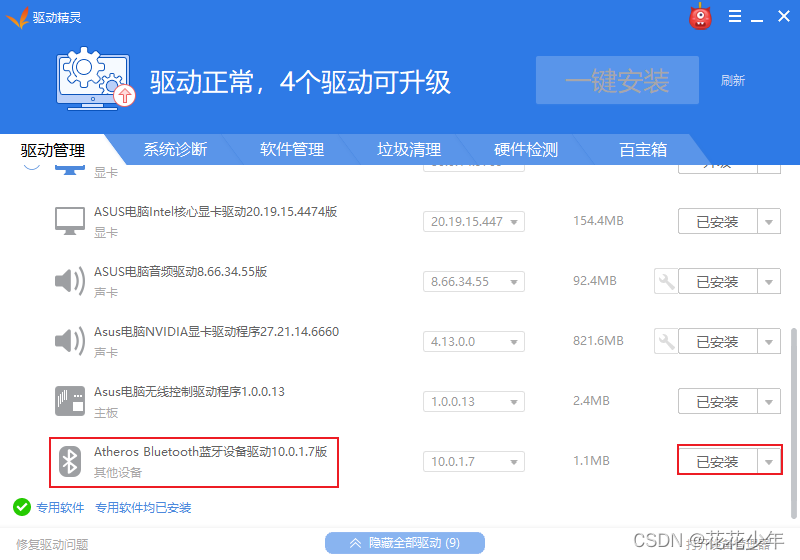
Task: Click motherboard icon of Asus wireless control driver
Action: 70,401
